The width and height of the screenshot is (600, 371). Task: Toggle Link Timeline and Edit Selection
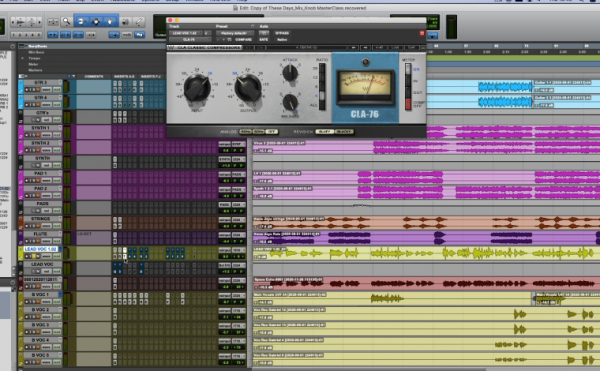(x=65, y=35)
